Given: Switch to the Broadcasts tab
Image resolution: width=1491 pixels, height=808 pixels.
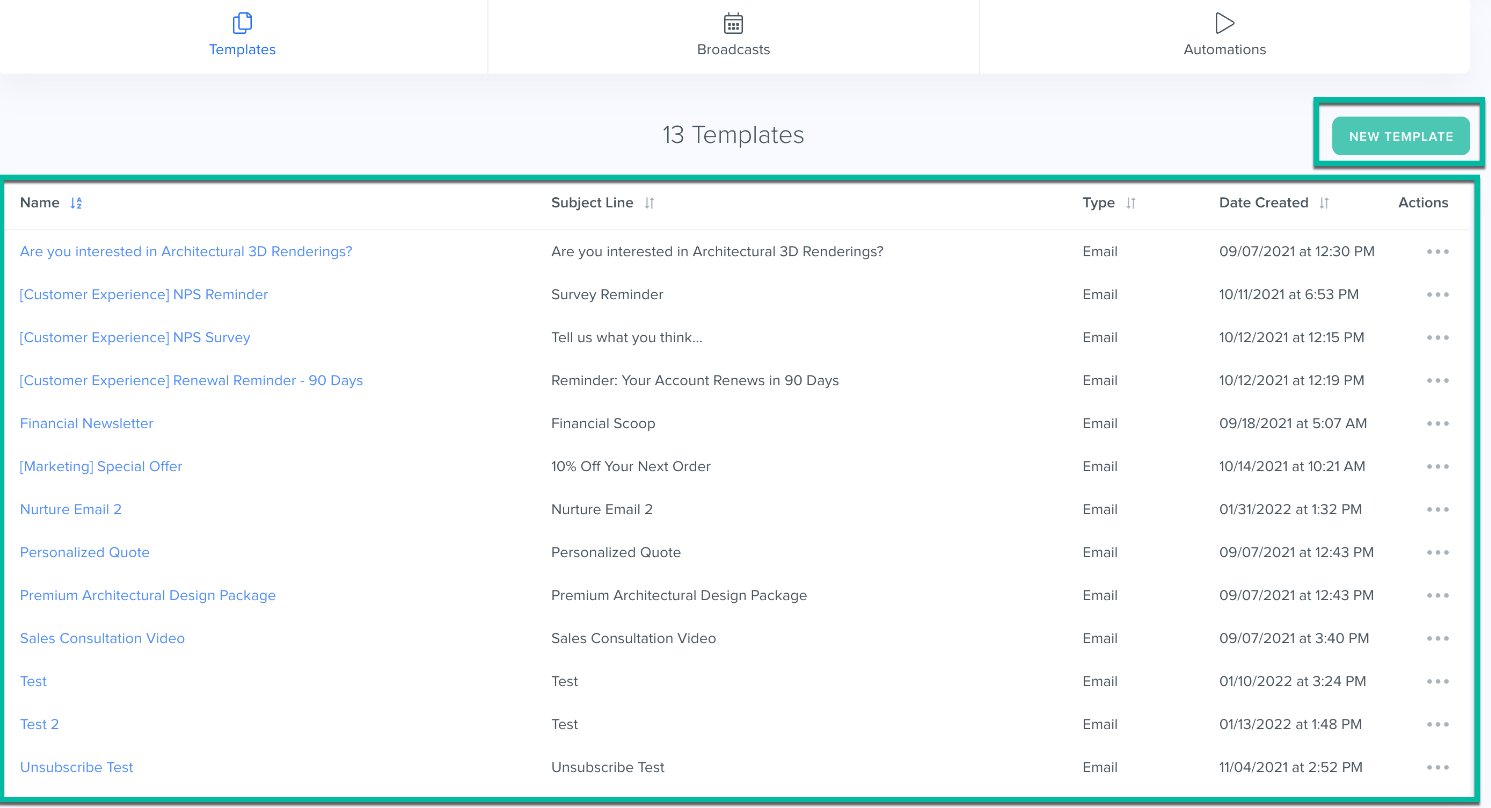Looking at the screenshot, I should pos(734,36).
